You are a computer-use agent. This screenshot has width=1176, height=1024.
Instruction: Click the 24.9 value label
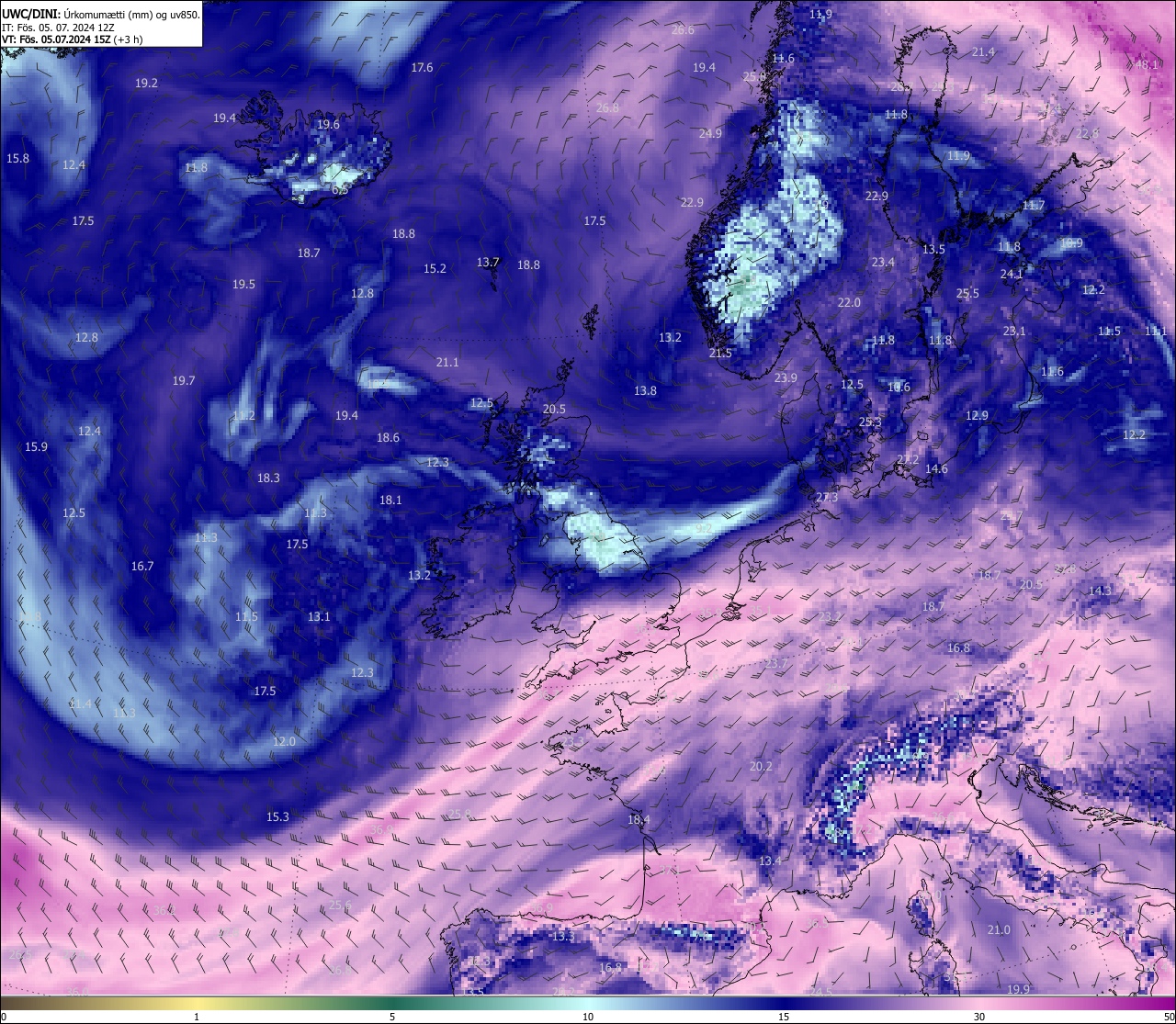[710, 133]
